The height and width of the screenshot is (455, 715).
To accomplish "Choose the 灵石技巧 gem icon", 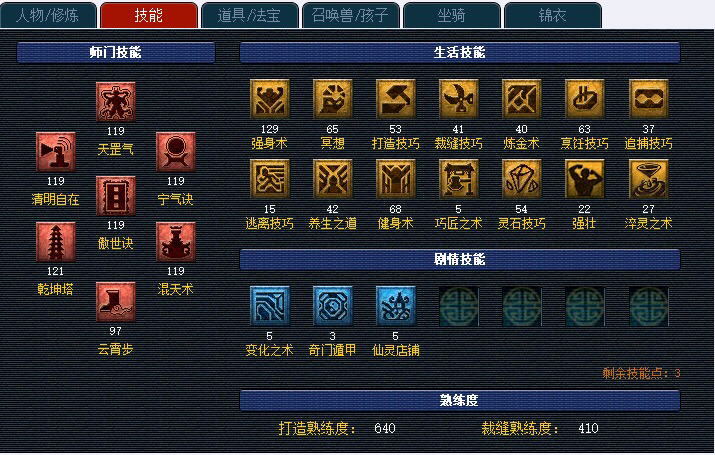I will [522, 179].
